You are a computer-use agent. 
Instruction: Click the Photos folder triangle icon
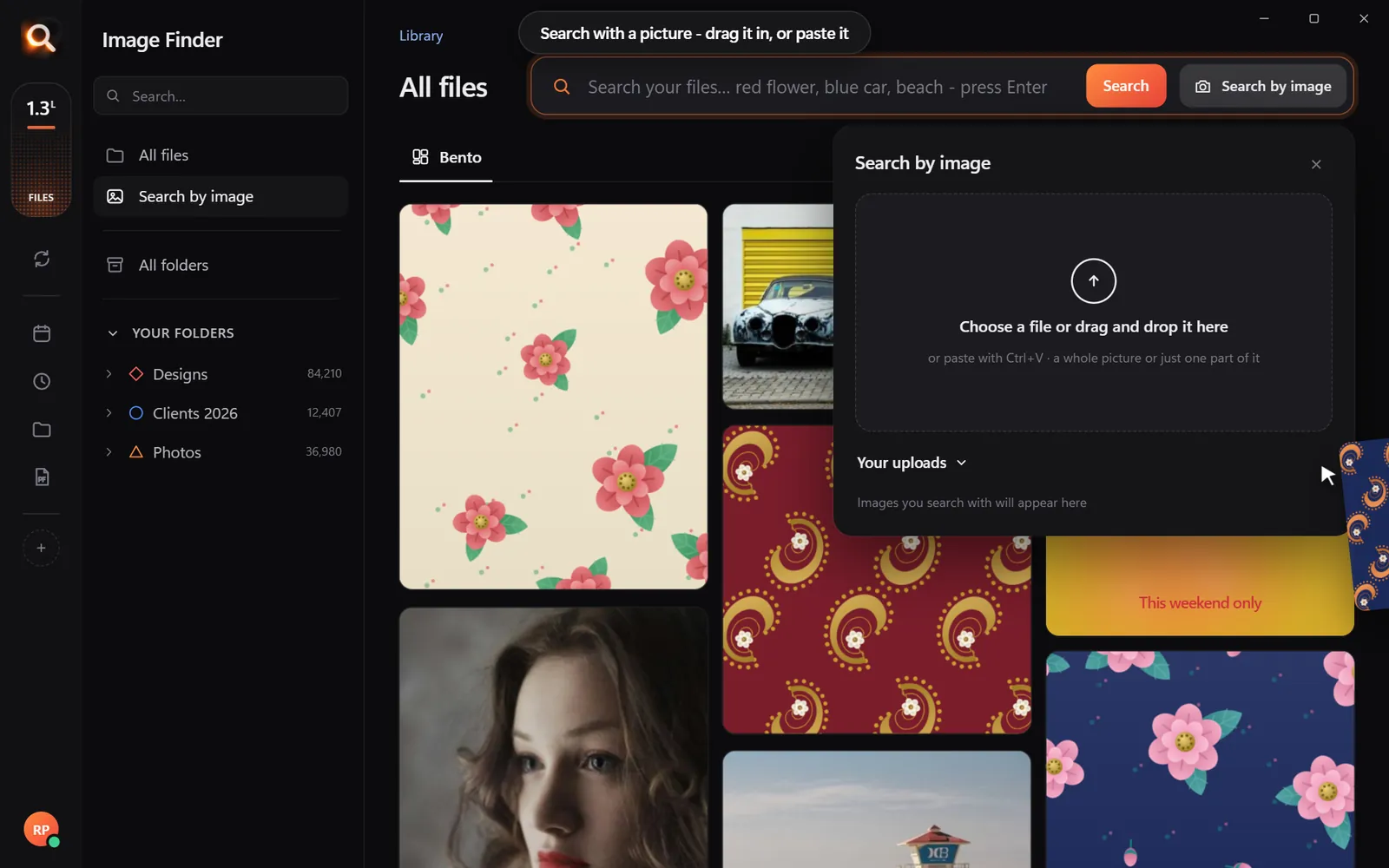[136, 452]
